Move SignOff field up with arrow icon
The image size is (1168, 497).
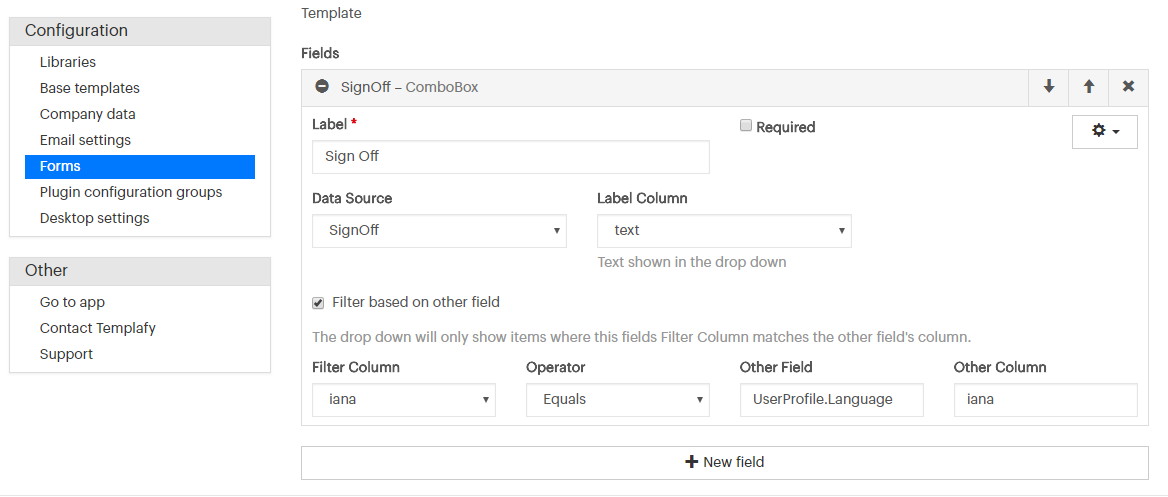click(1089, 87)
